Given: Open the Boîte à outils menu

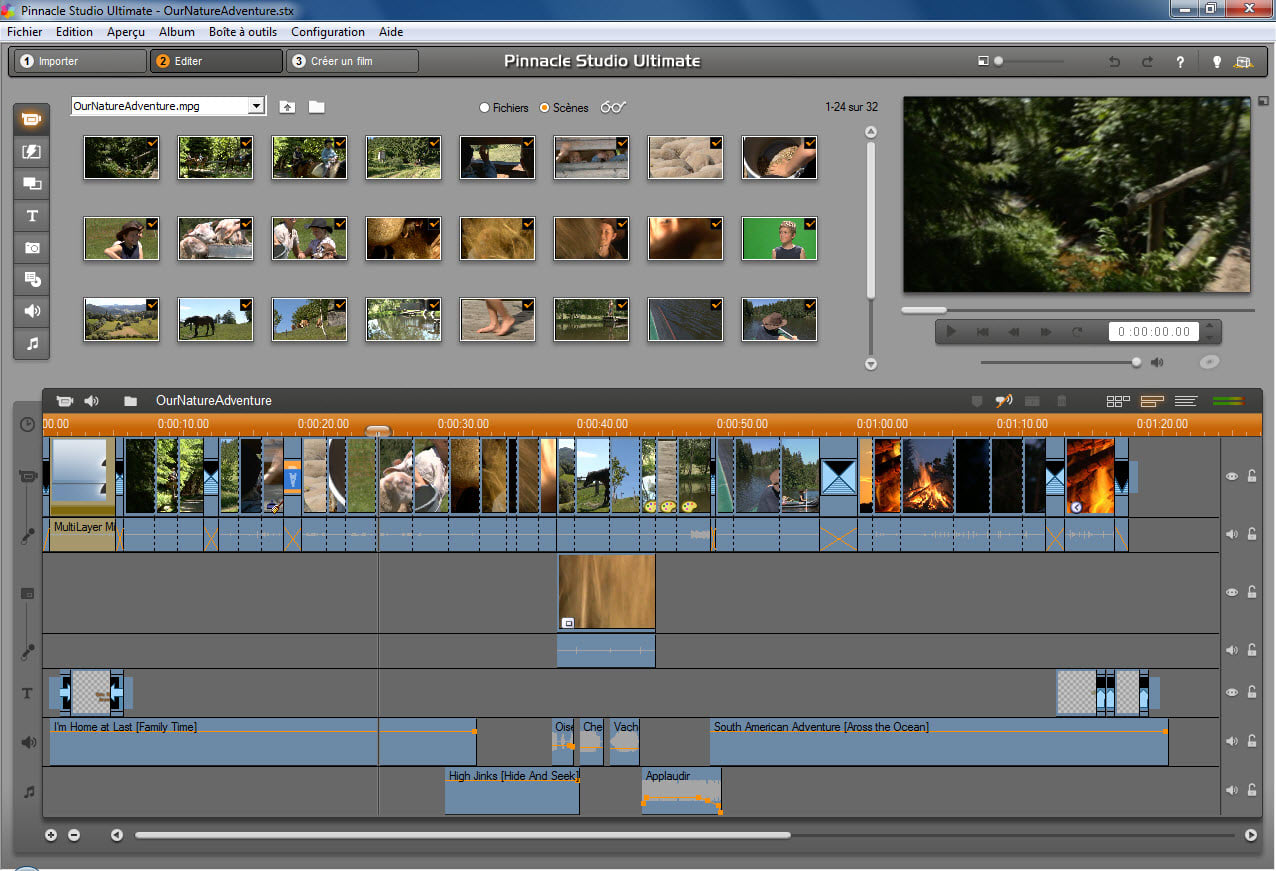Looking at the screenshot, I should (243, 32).
